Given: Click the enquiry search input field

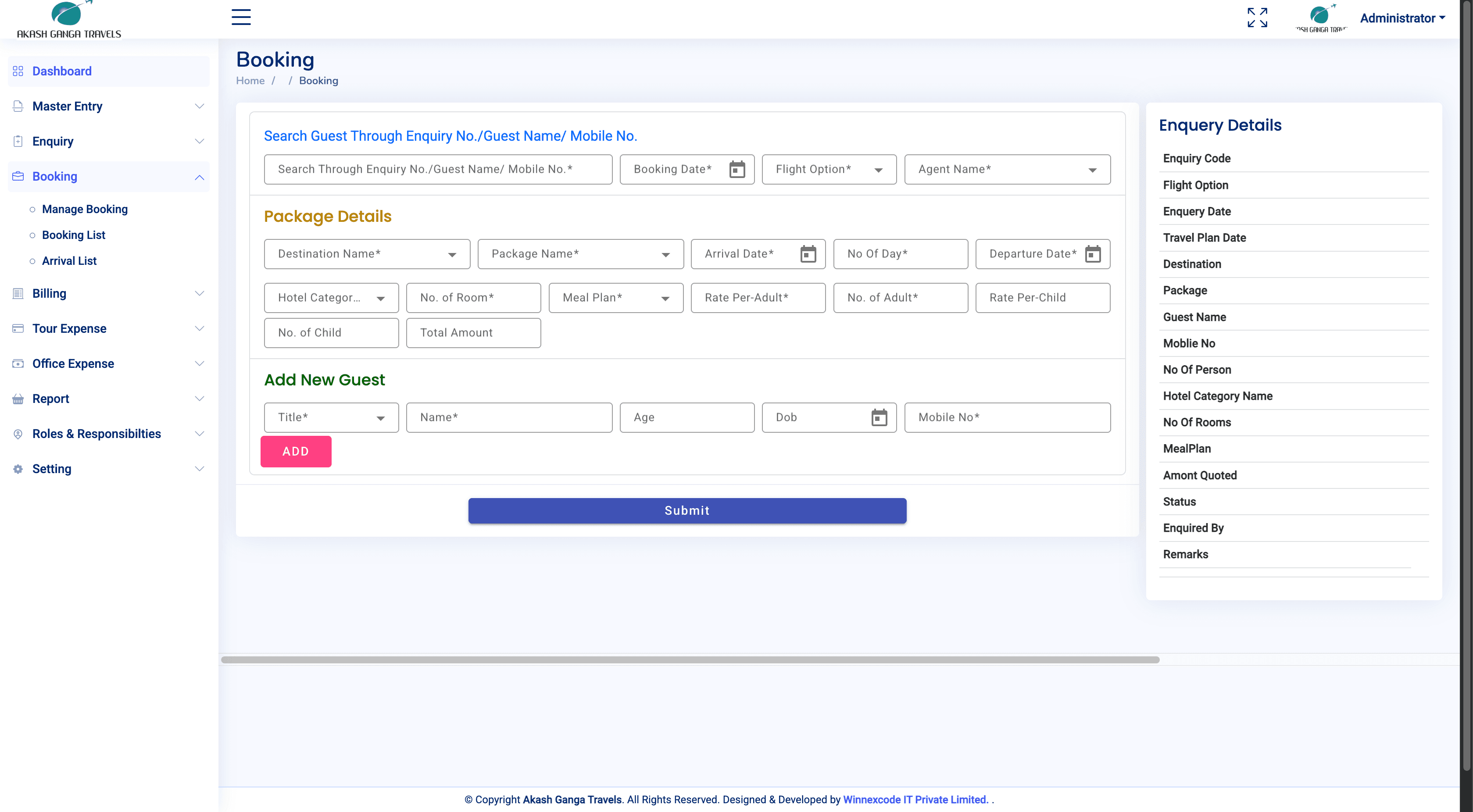Looking at the screenshot, I should tap(437, 170).
